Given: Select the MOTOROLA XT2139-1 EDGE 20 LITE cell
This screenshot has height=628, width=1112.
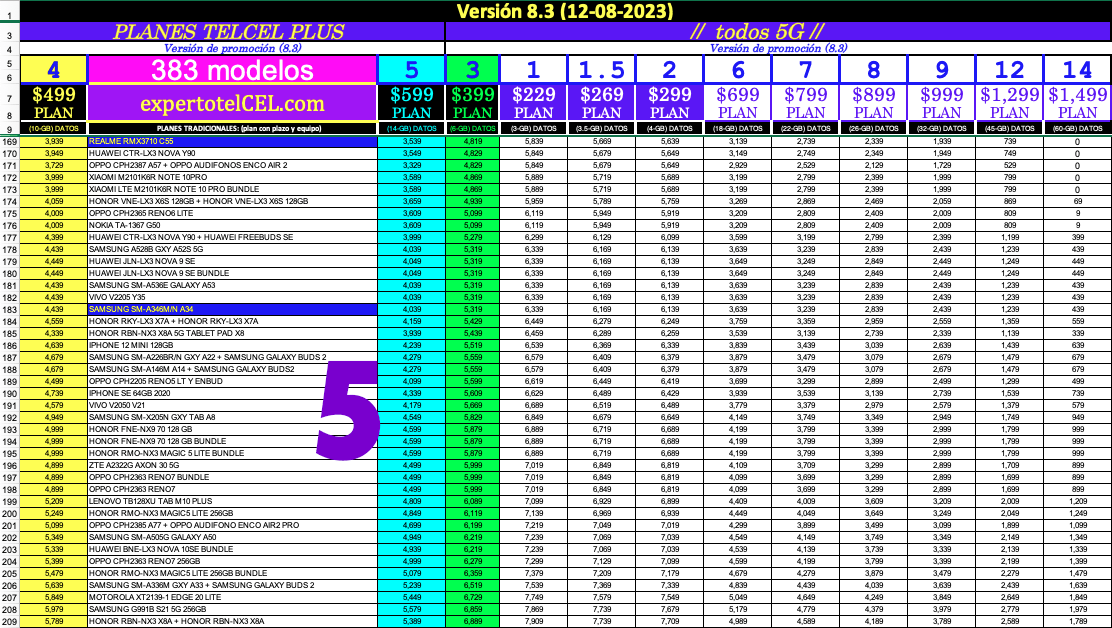Looking at the screenshot, I should [232, 598].
